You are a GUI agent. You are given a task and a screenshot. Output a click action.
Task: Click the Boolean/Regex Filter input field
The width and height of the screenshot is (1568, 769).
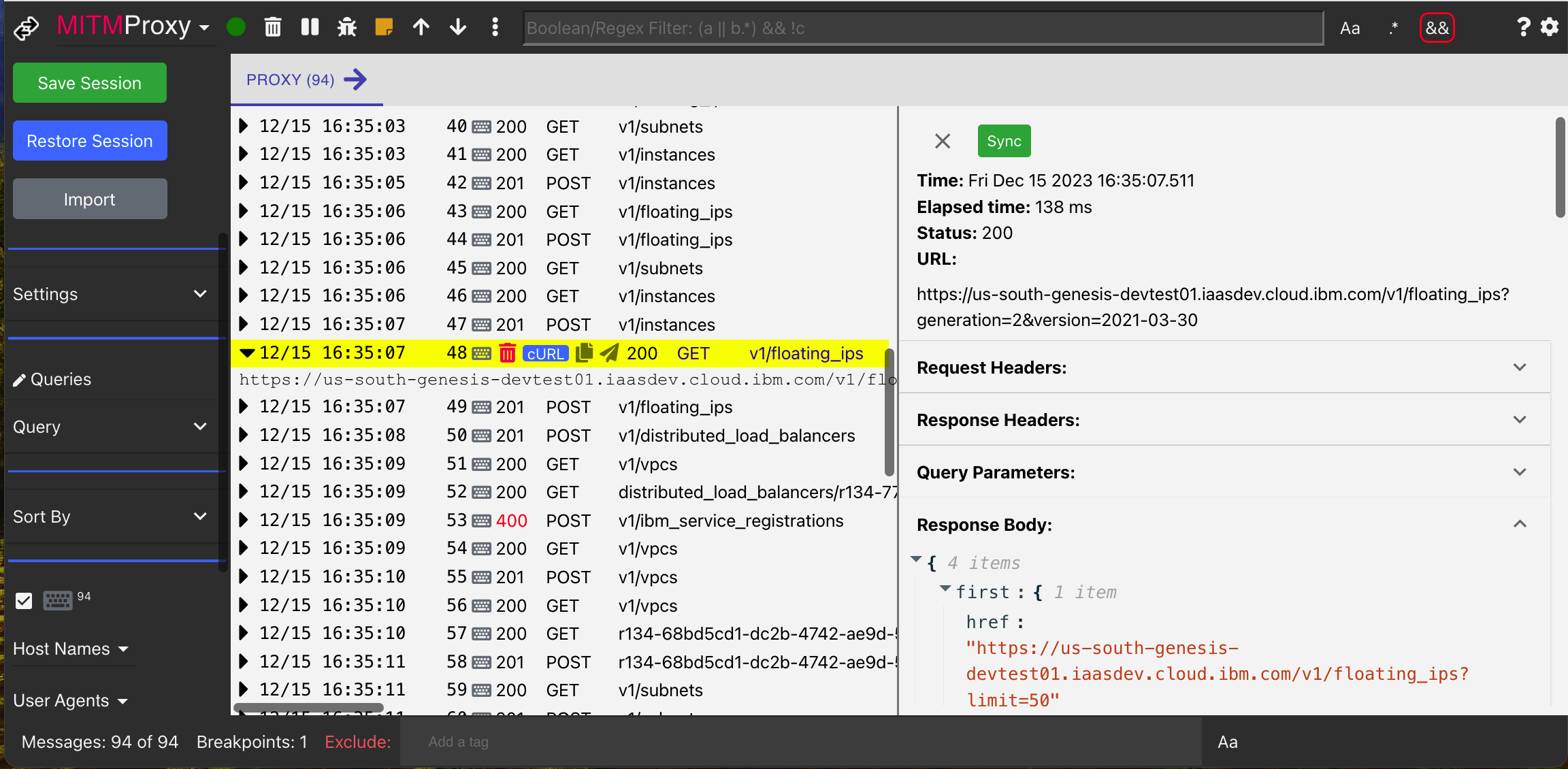pos(922,28)
